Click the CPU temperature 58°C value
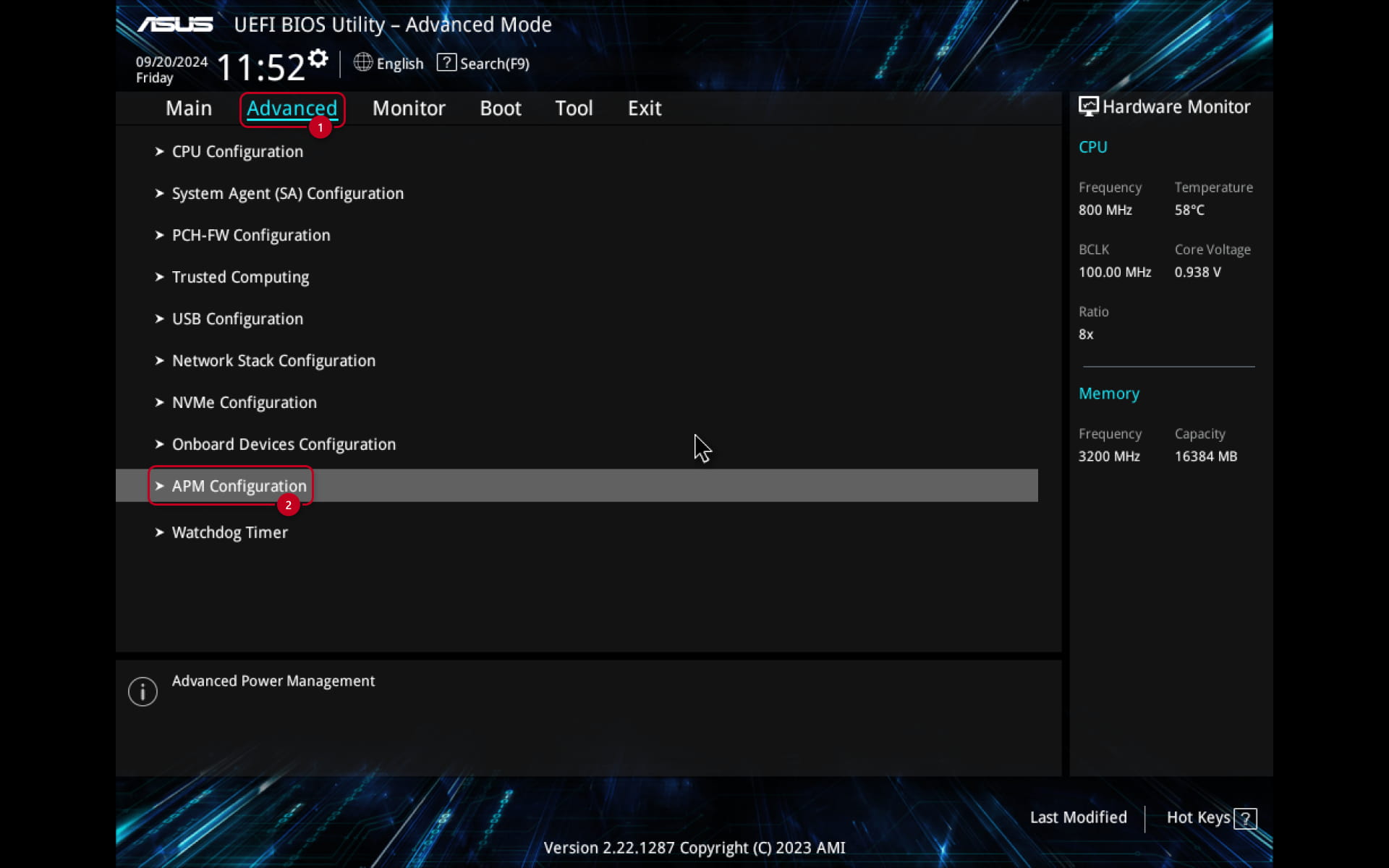This screenshot has width=1389, height=868. [x=1189, y=210]
